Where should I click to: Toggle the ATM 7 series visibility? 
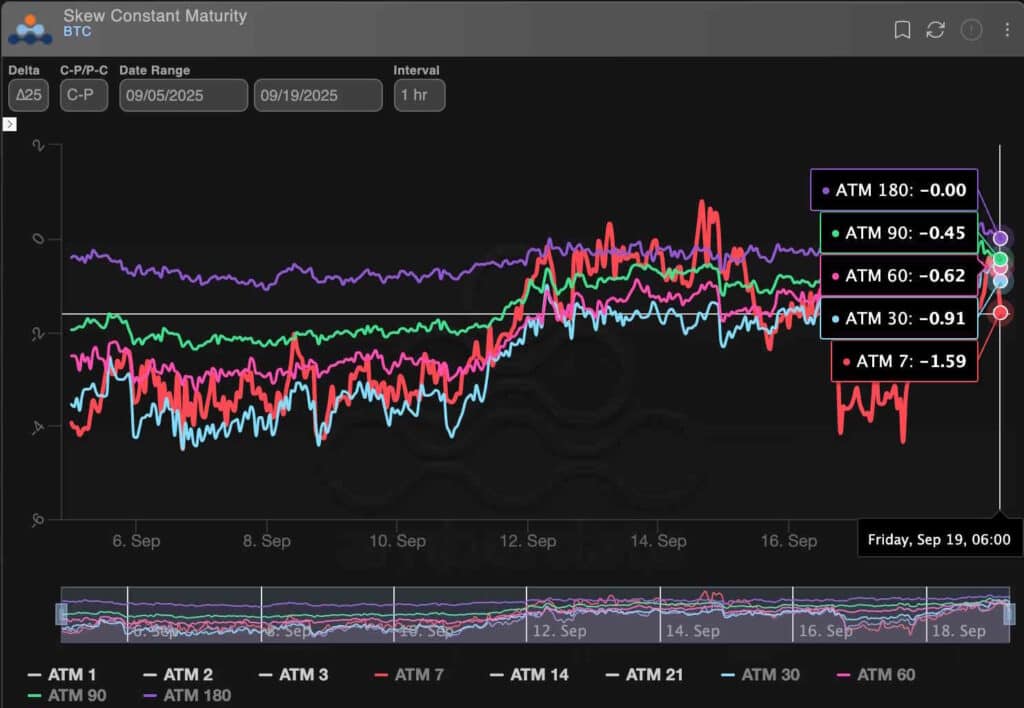(407, 675)
